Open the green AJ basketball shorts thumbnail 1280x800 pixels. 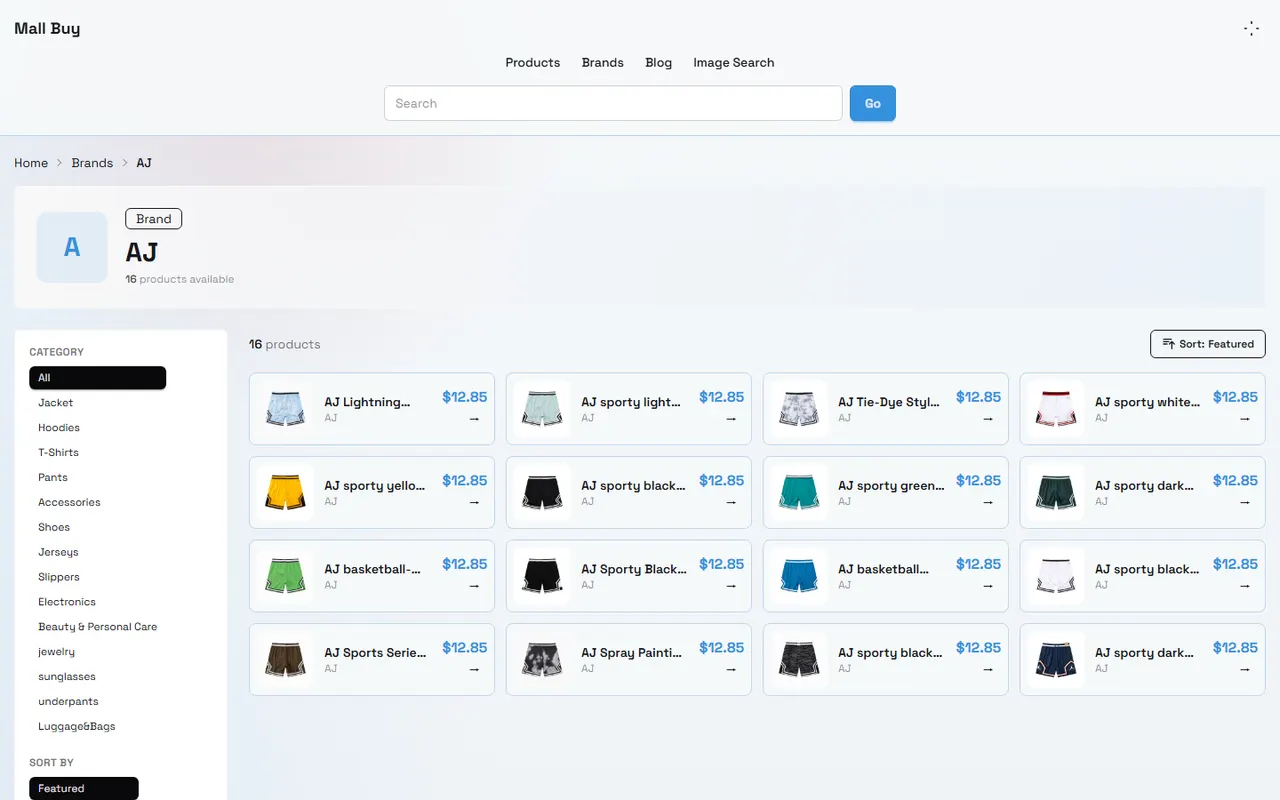[285, 576]
